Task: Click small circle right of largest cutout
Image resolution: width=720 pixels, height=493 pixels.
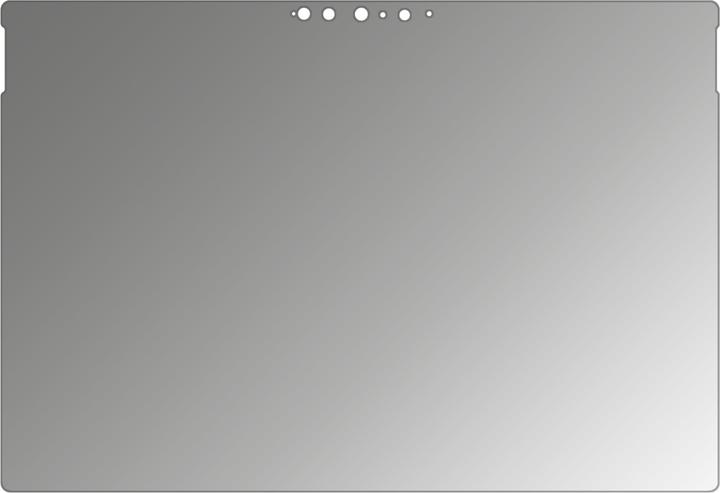Action: [x=382, y=15]
